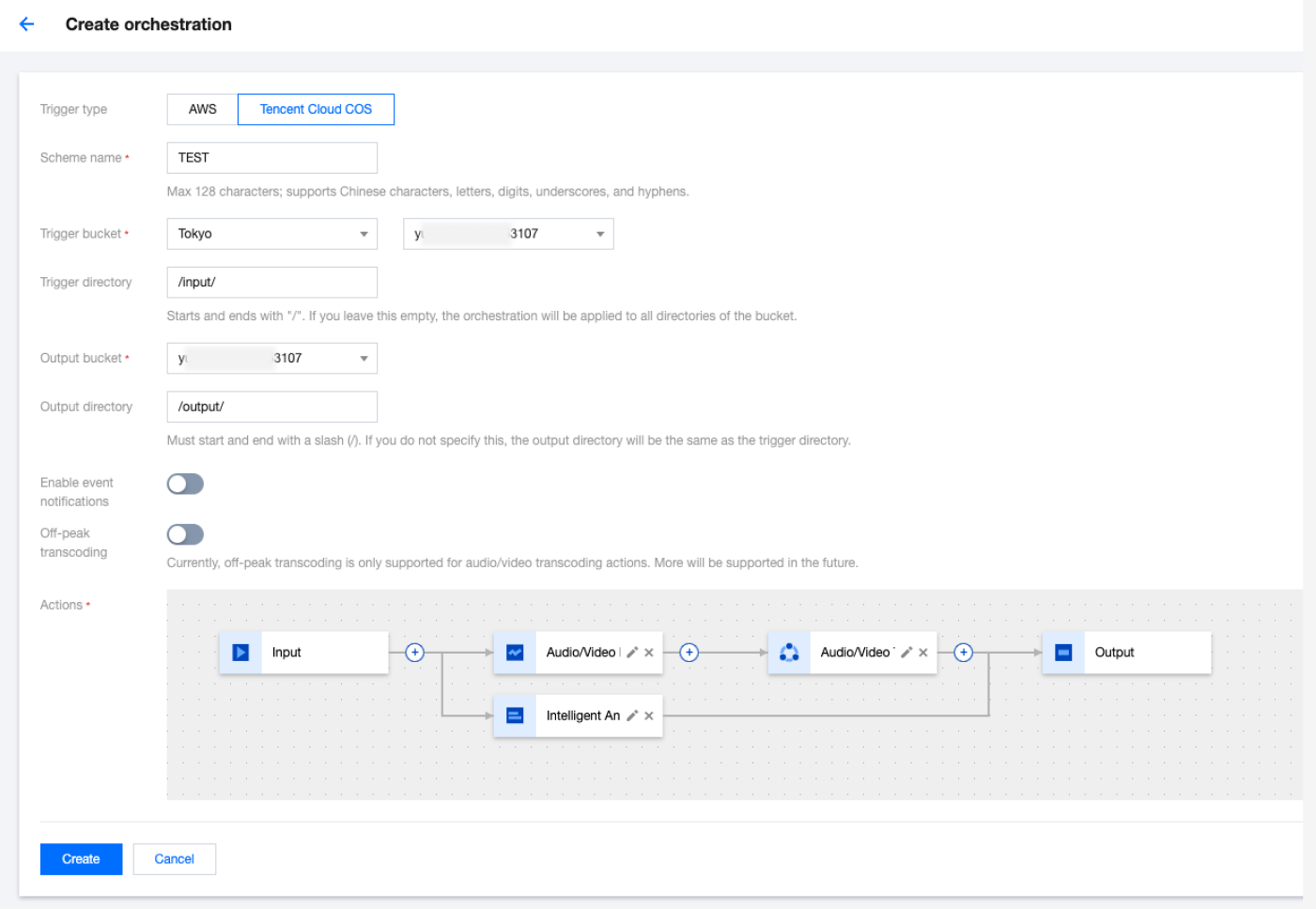Enable event notifications toggle
The image size is (1316, 909).
coord(185,484)
